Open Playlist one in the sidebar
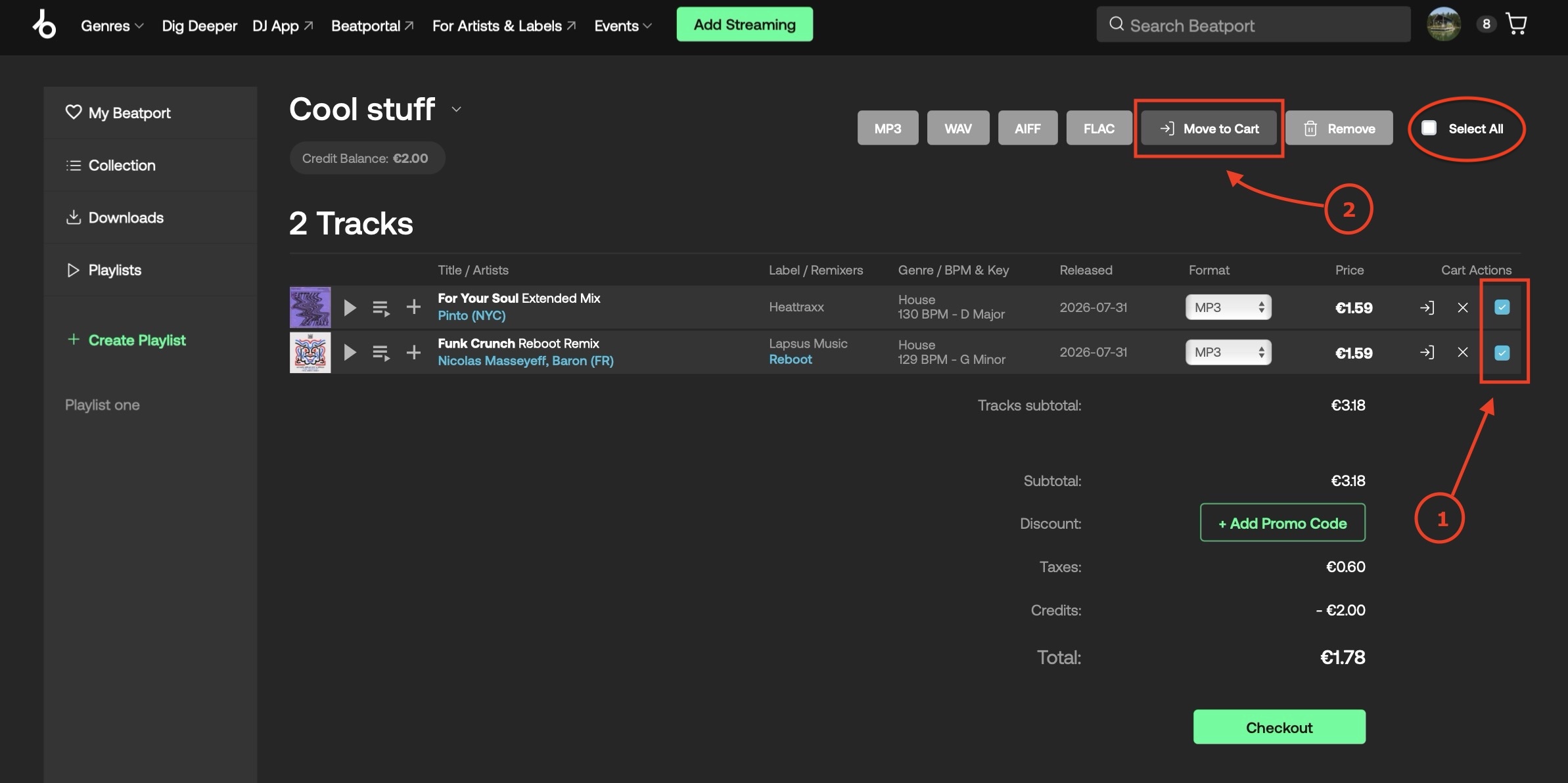The width and height of the screenshot is (1568, 783). click(103, 405)
